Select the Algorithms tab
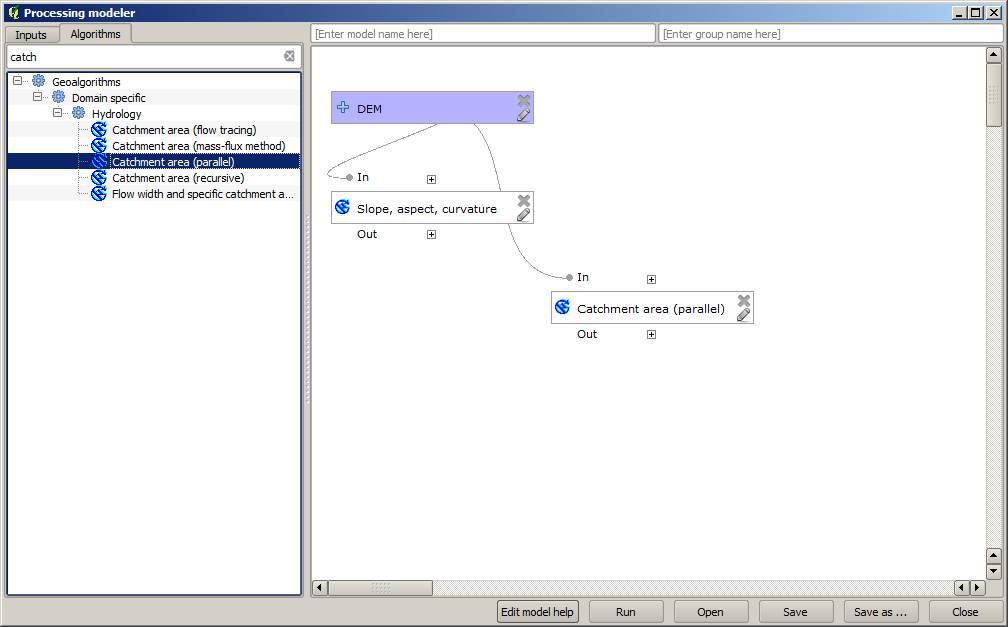Screen dimensions: 1008x627 [x=95, y=34]
